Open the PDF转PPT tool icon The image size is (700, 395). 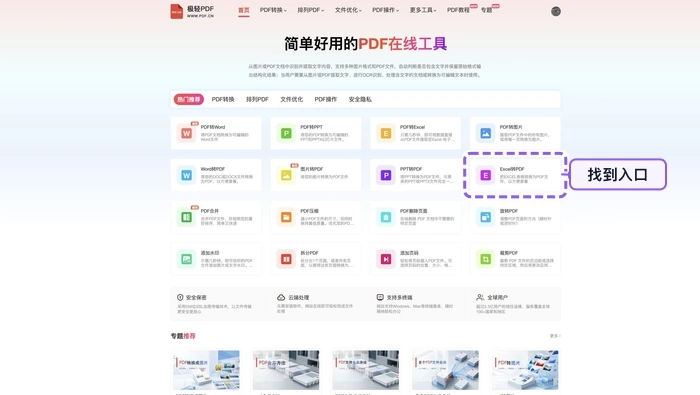coord(286,133)
